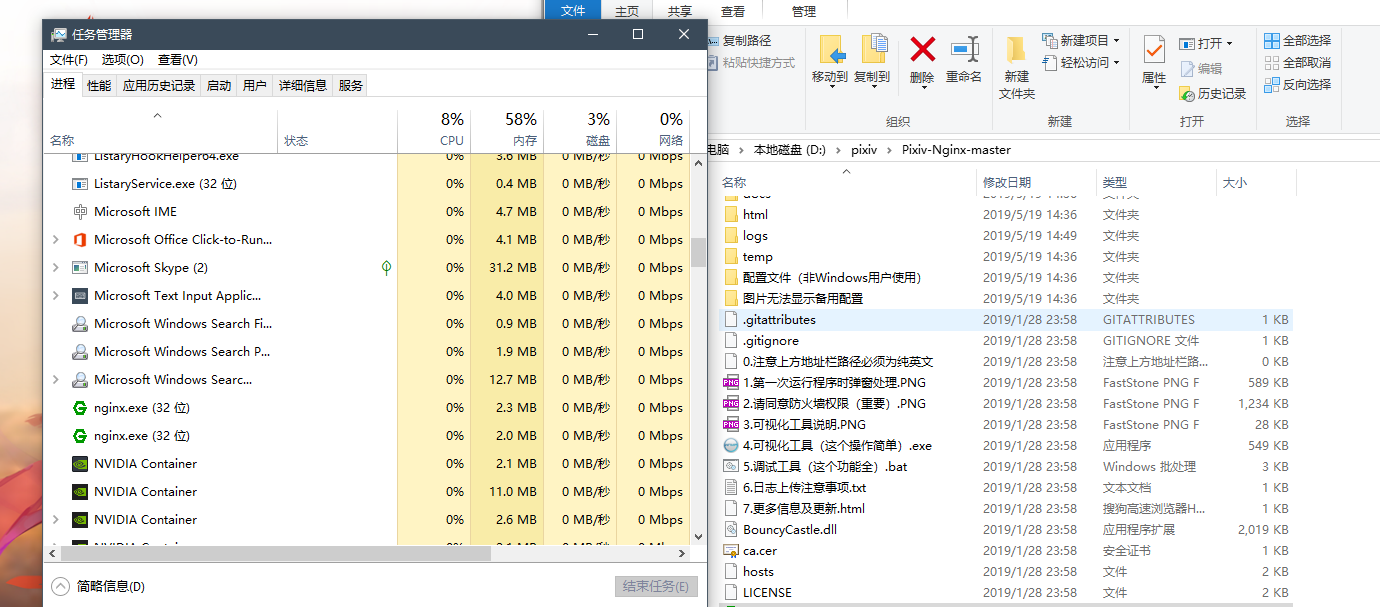Expand the last visible NVIDIA Container row
Viewport: 1380px width, 607px height.
55,520
